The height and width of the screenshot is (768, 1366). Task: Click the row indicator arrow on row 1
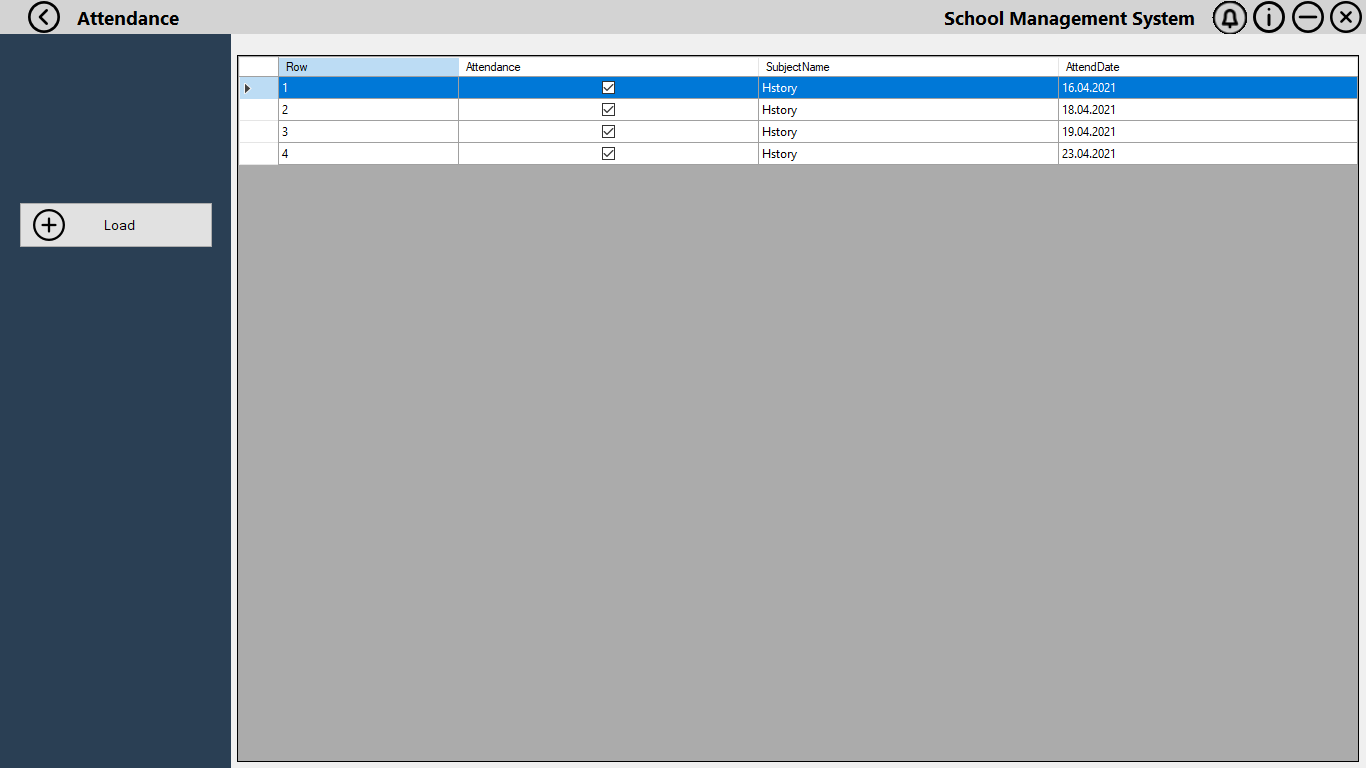[246, 88]
